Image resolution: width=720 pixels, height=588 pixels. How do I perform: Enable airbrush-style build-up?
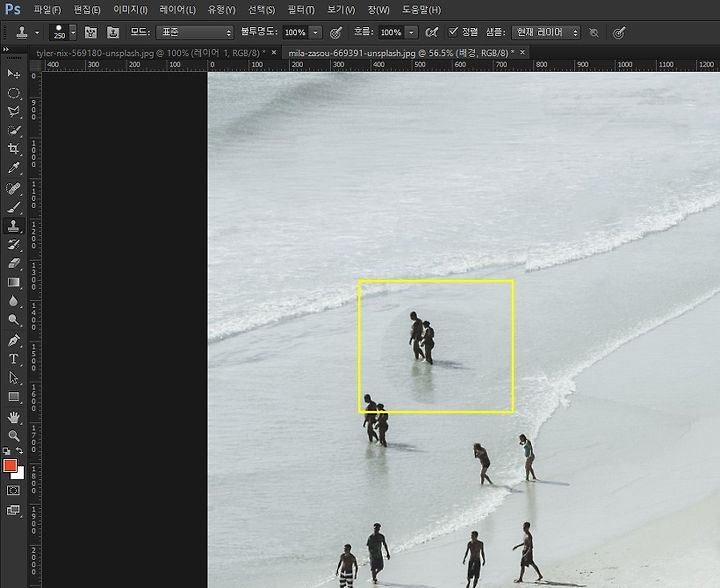click(x=431, y=32)
